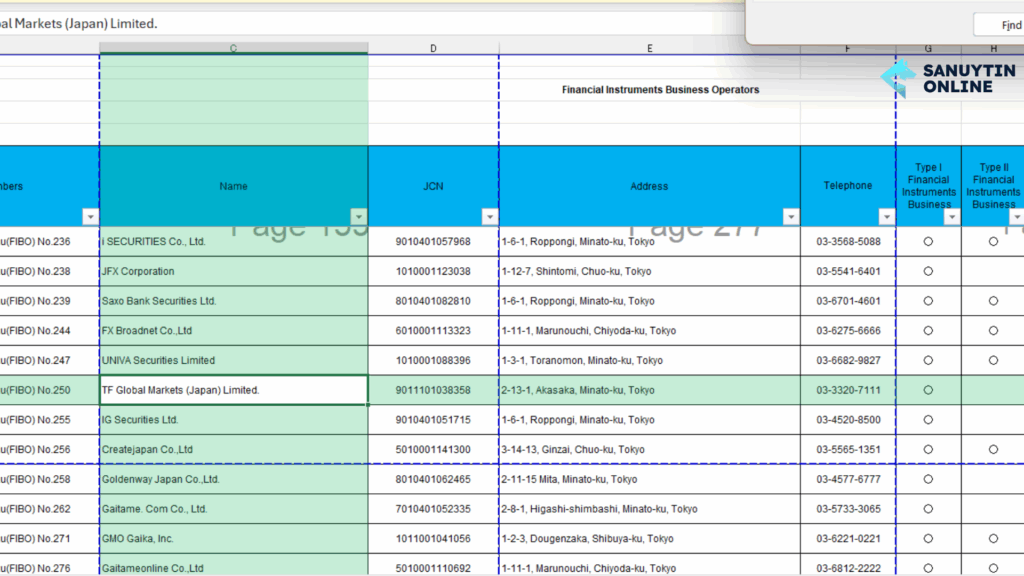Screen dimensions: 1024x576
Task: Select telephone cell 03-6701-4601
Action: tap(848, 301)
